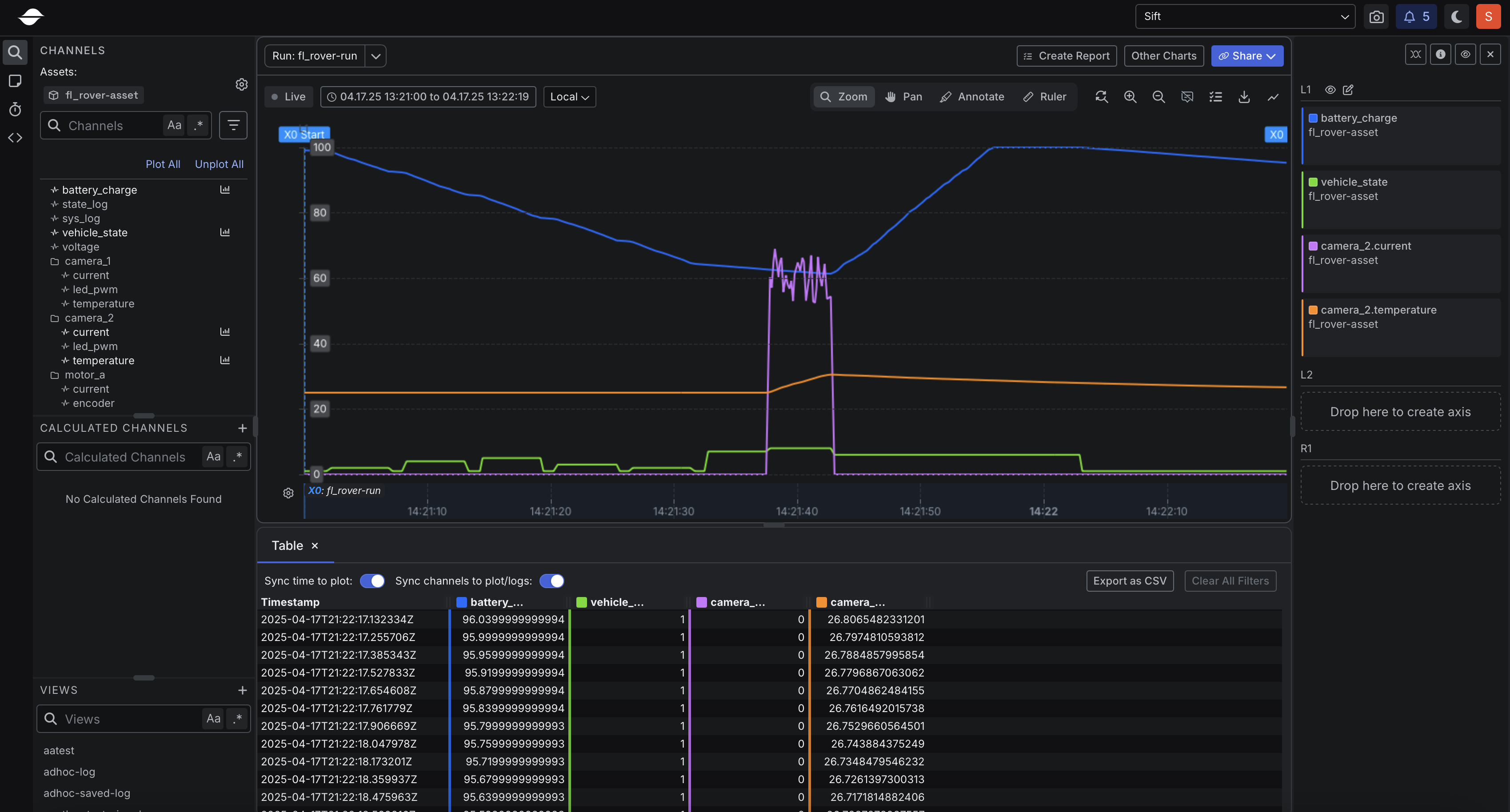Click the magnifier zoom-out icon
The width and height of the screenshot is (1510, 812).
1158,97
